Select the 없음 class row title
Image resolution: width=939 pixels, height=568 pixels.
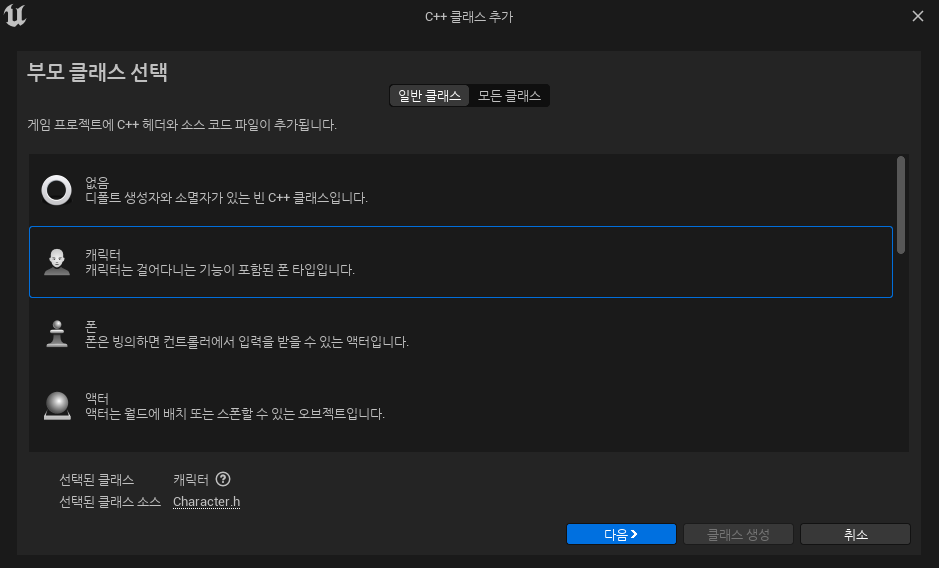97,182
